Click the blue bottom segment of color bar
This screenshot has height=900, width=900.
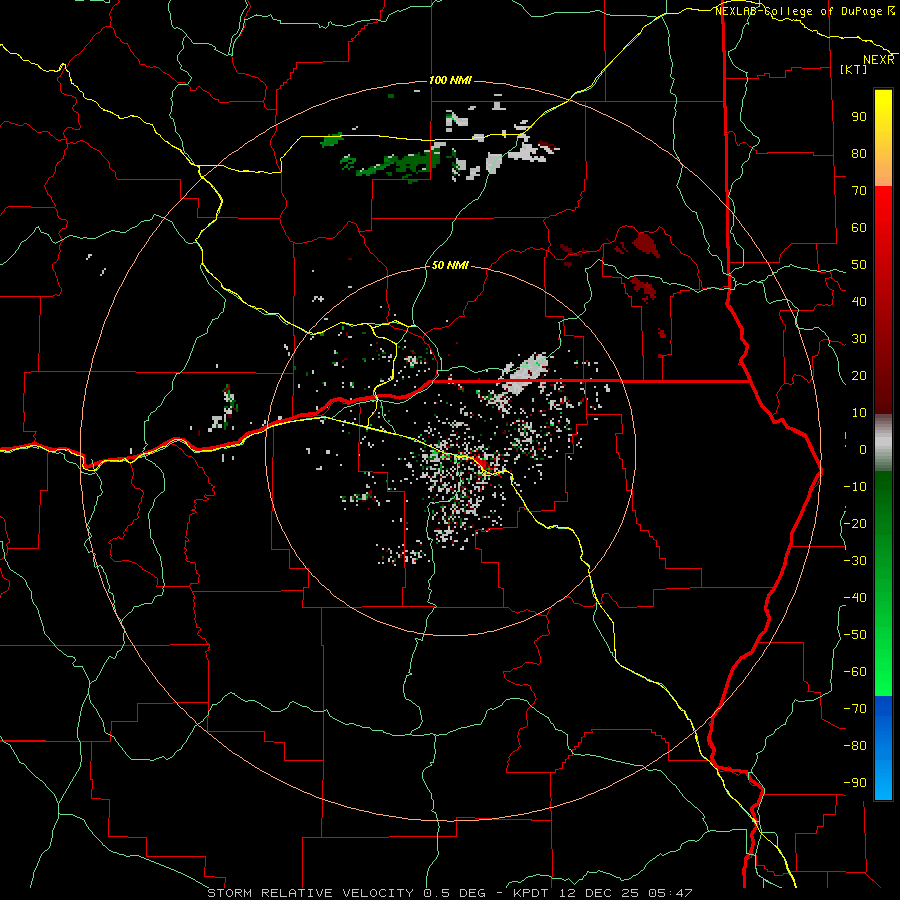(883, 748)
